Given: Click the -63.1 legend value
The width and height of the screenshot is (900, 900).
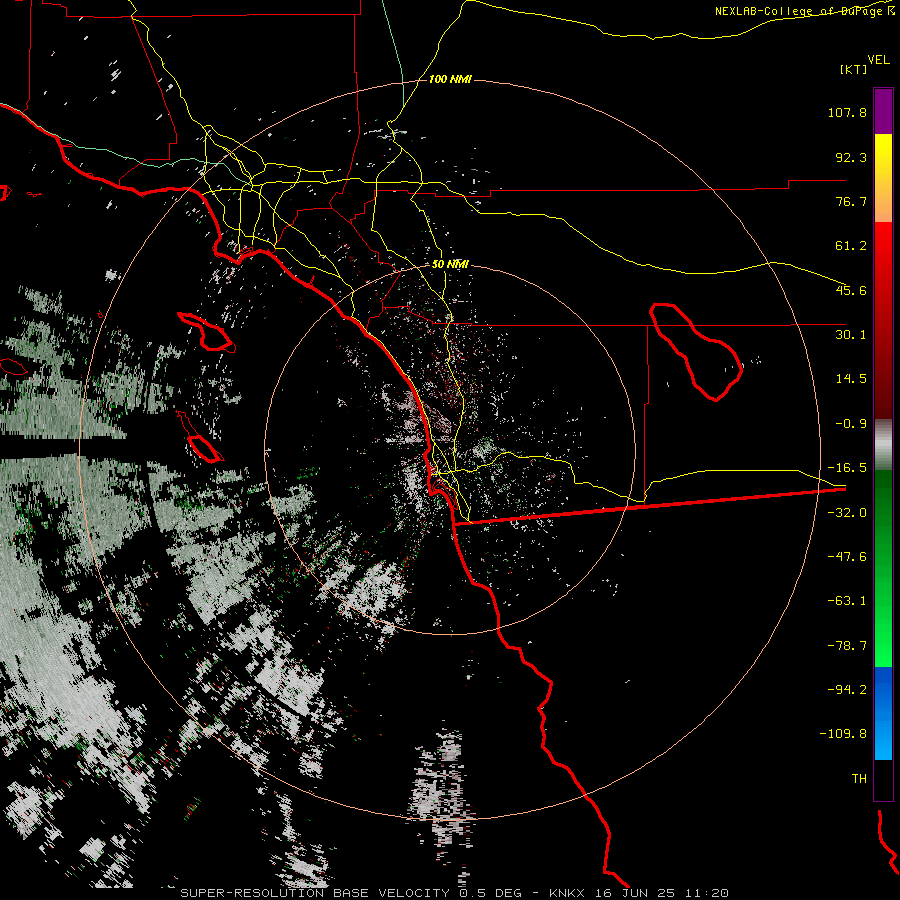Looking at the screenshot, I should pos(847,601).
